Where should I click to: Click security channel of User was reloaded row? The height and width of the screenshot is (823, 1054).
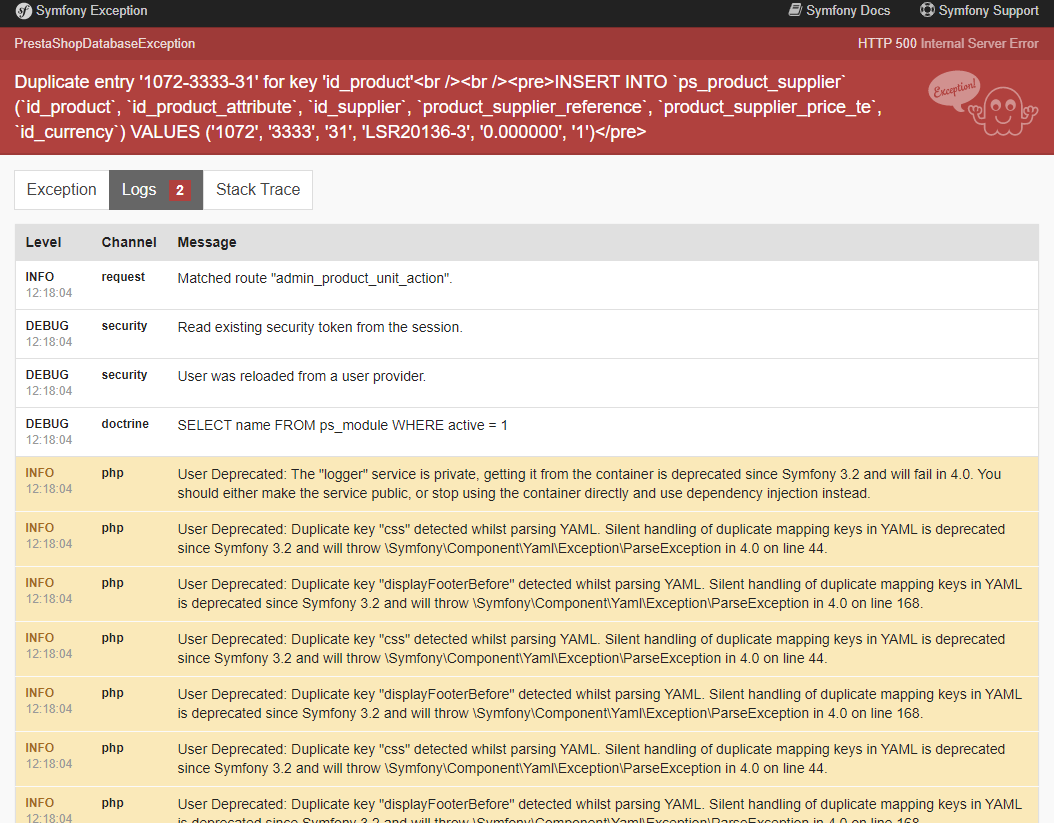(124, 375)
